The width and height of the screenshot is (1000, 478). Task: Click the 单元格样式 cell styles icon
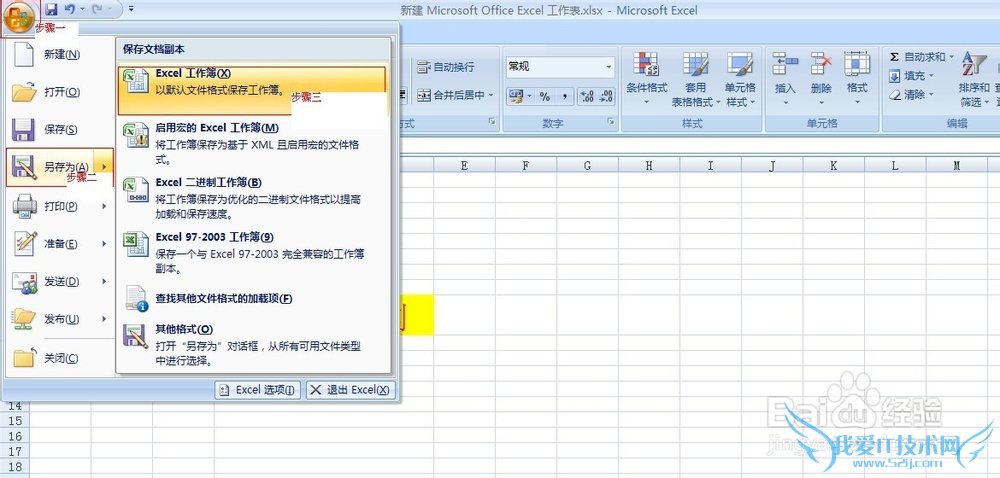pyautogui.click(x=740, y=64)
